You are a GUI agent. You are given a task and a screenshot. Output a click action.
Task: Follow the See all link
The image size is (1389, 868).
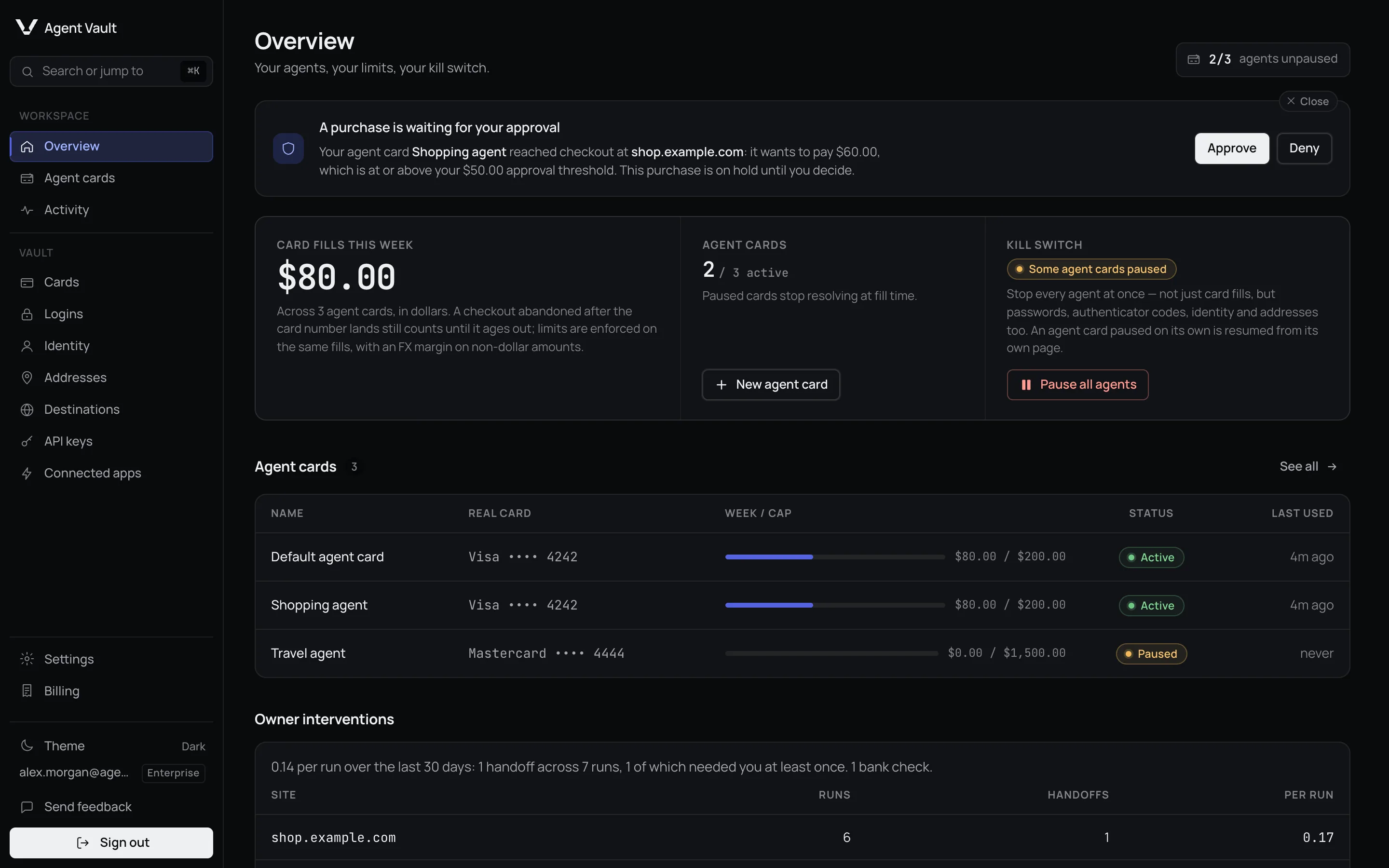pyautogui.click(x=1308, y=467)
